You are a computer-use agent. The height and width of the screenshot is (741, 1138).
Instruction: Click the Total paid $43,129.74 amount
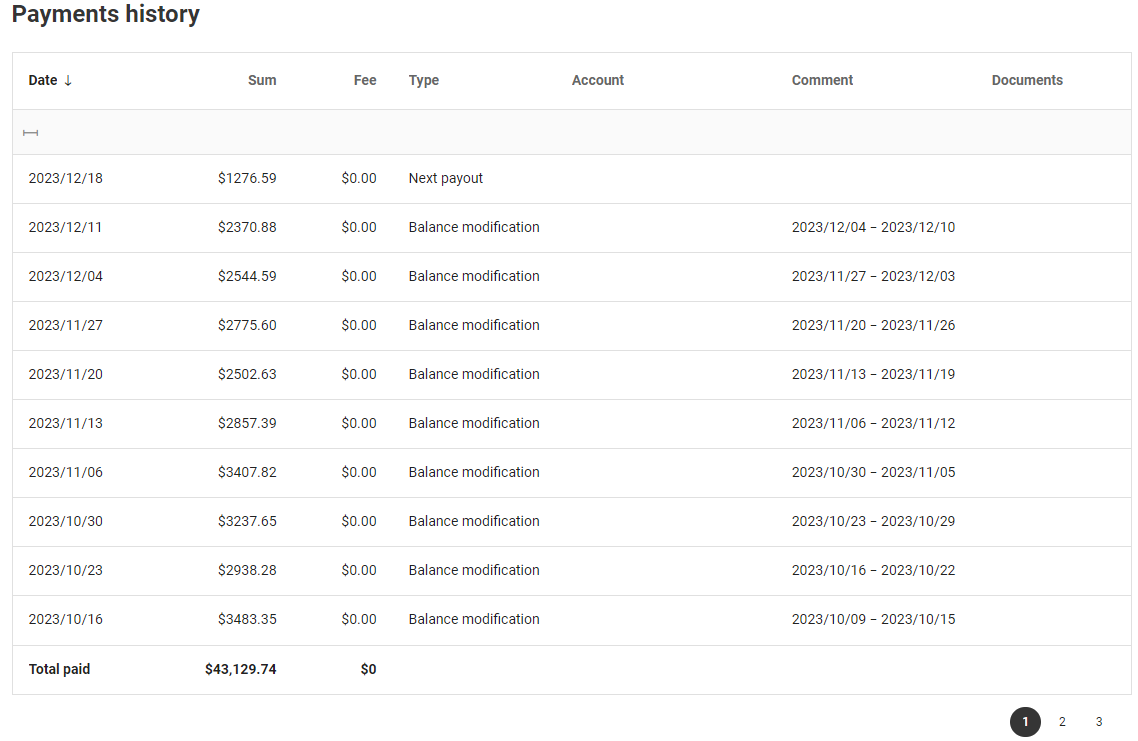click(240, 670)
